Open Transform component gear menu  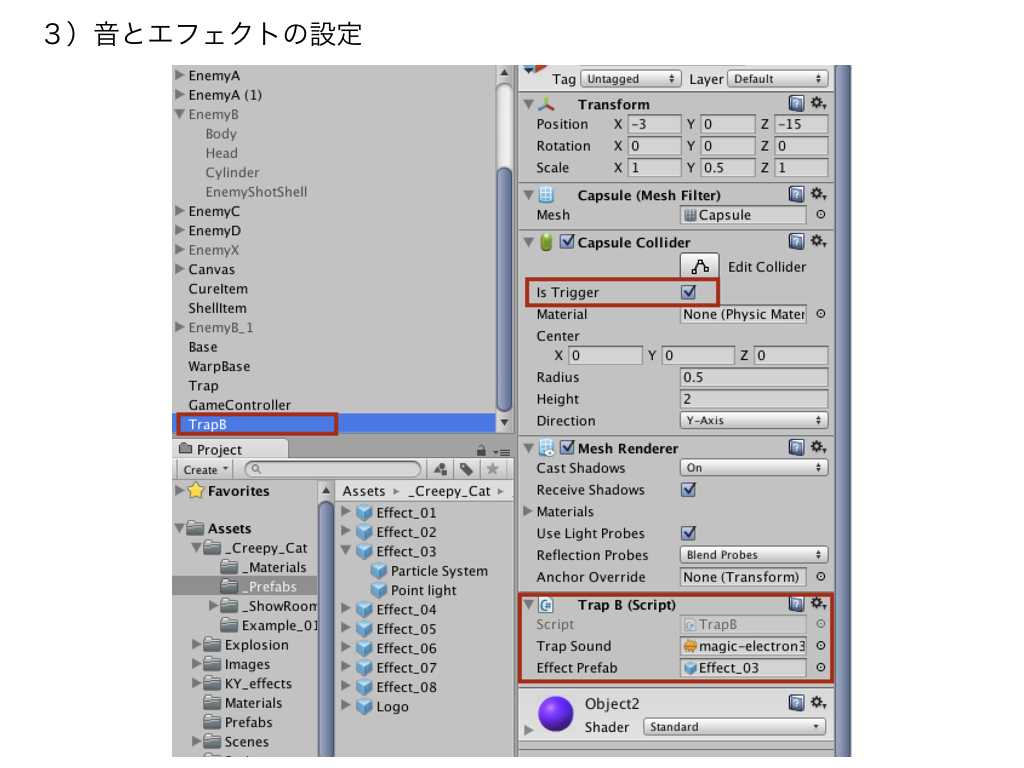tap(818, 103)
